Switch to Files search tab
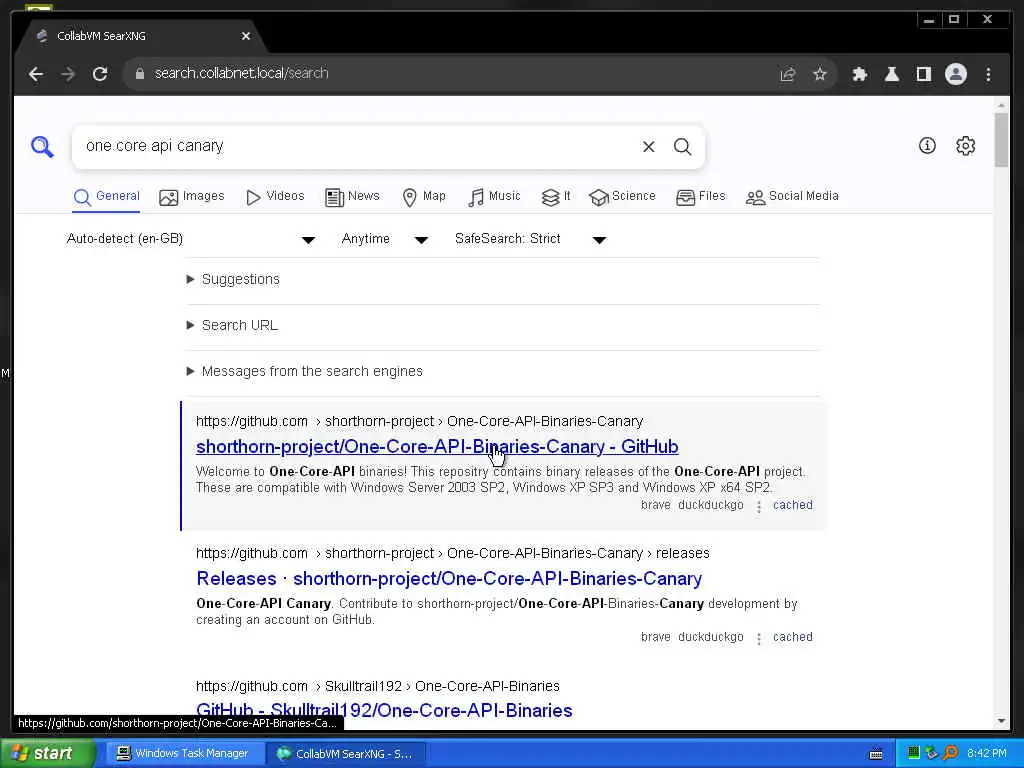This screenshot has width=1024, height=768. coord(701,197)
